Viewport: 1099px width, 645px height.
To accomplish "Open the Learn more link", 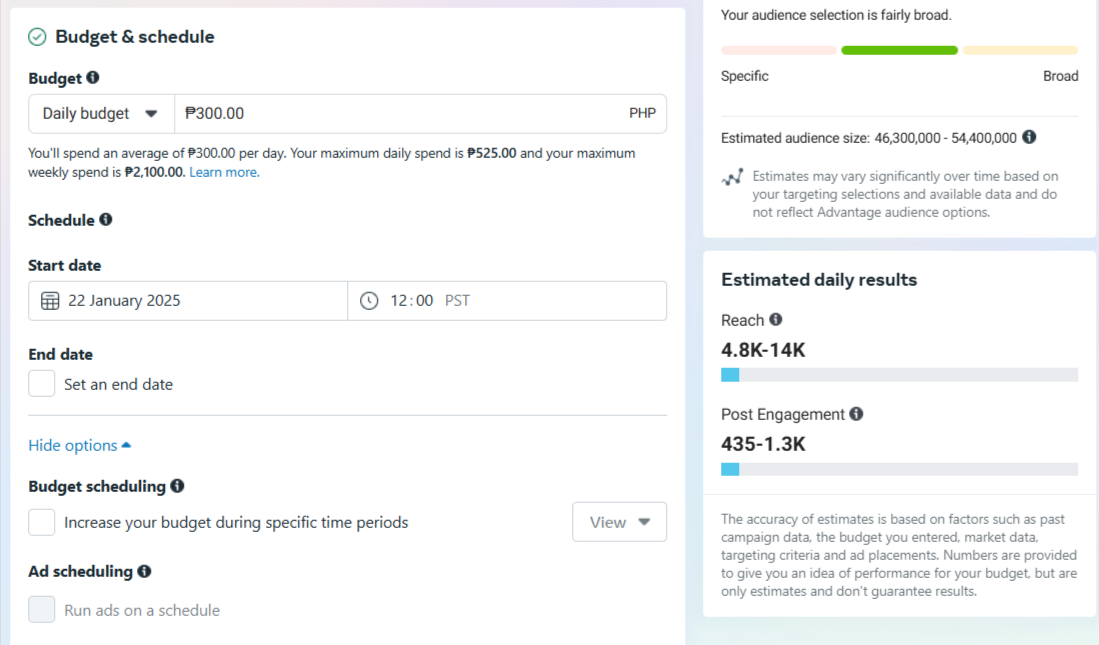I will click(224, 172).
